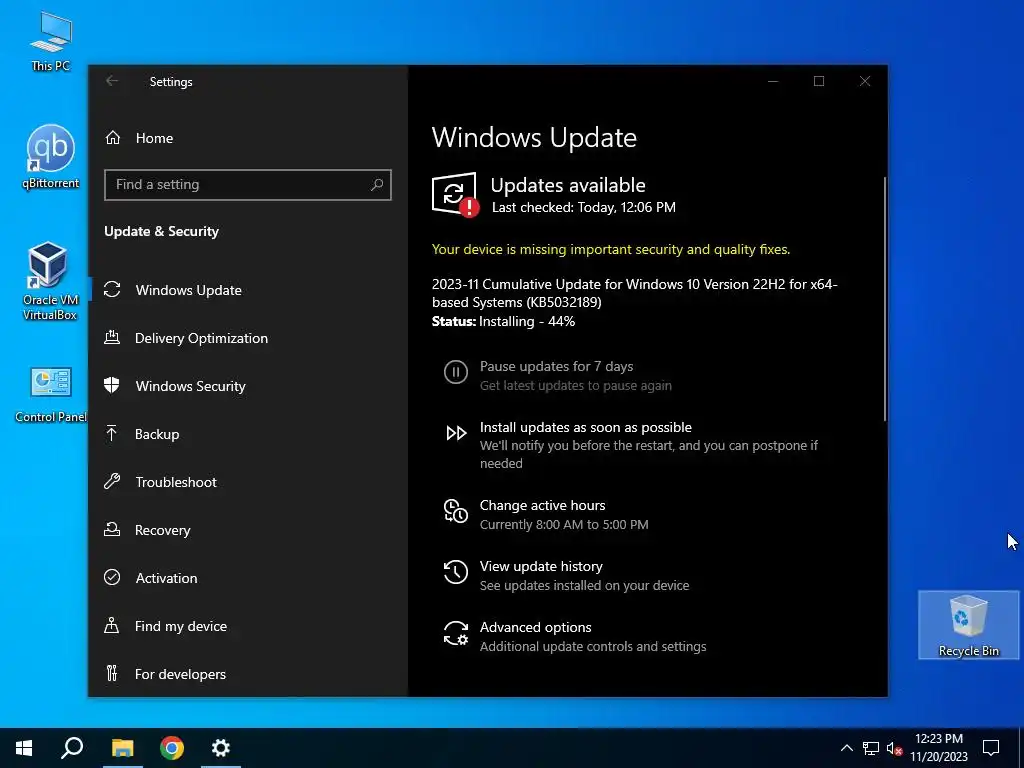Select the This PC desktop icon
Screen dimensions: 1024x768
coord(50,42)
